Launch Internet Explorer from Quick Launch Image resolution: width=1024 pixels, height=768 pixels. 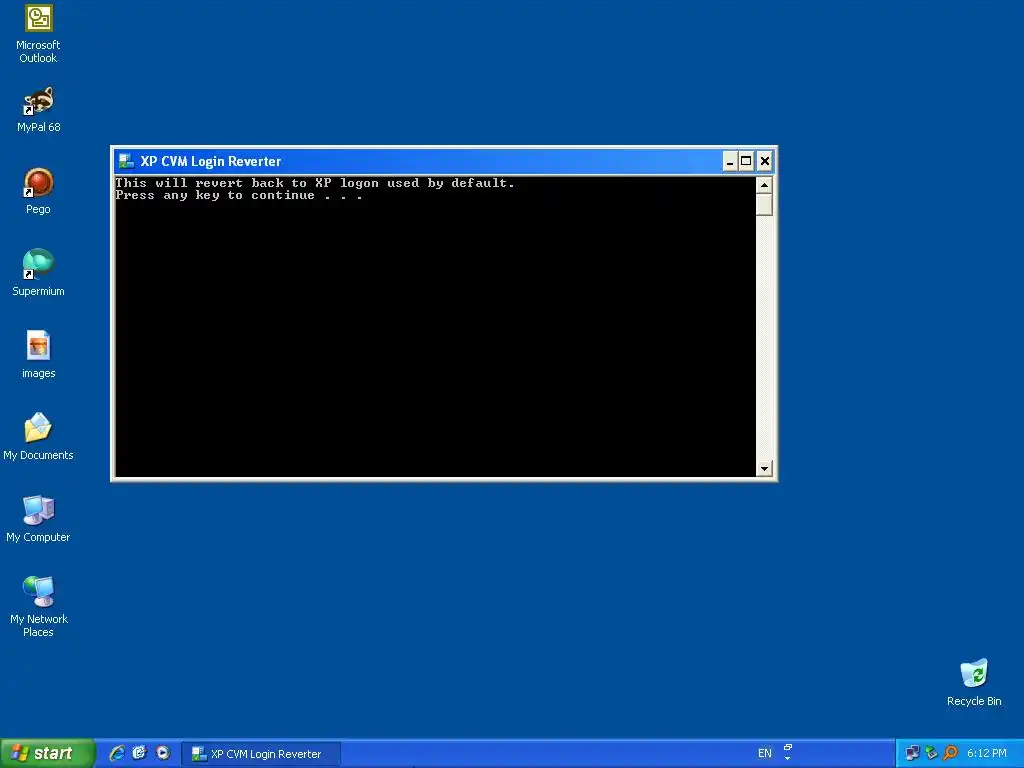point(117,753)
